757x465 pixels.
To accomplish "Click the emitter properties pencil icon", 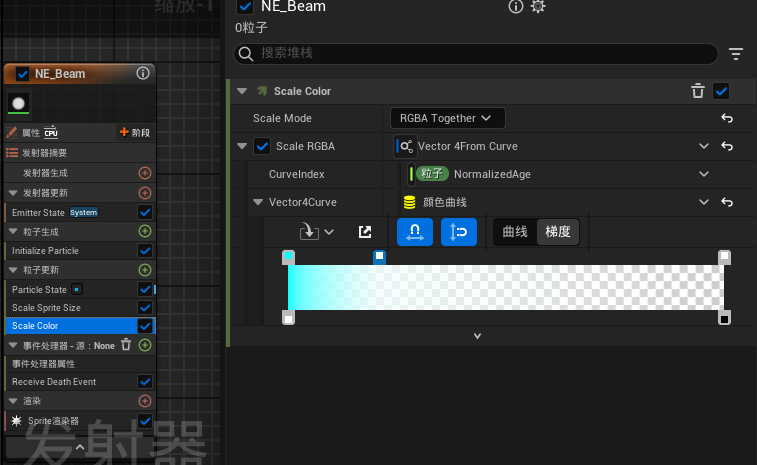I will (12, 132).
